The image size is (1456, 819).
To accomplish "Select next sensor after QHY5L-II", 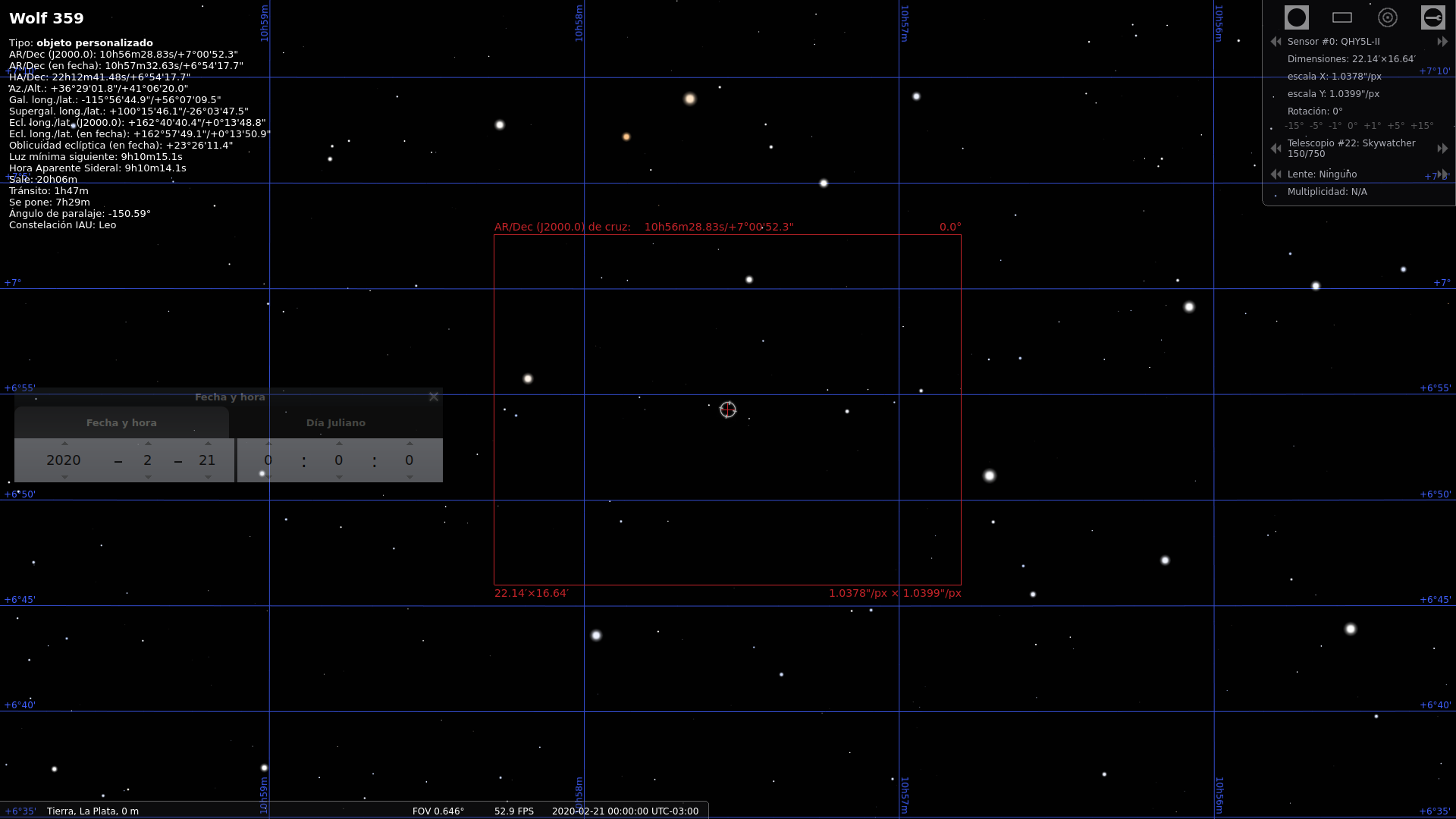I will tap(1442, 42).
